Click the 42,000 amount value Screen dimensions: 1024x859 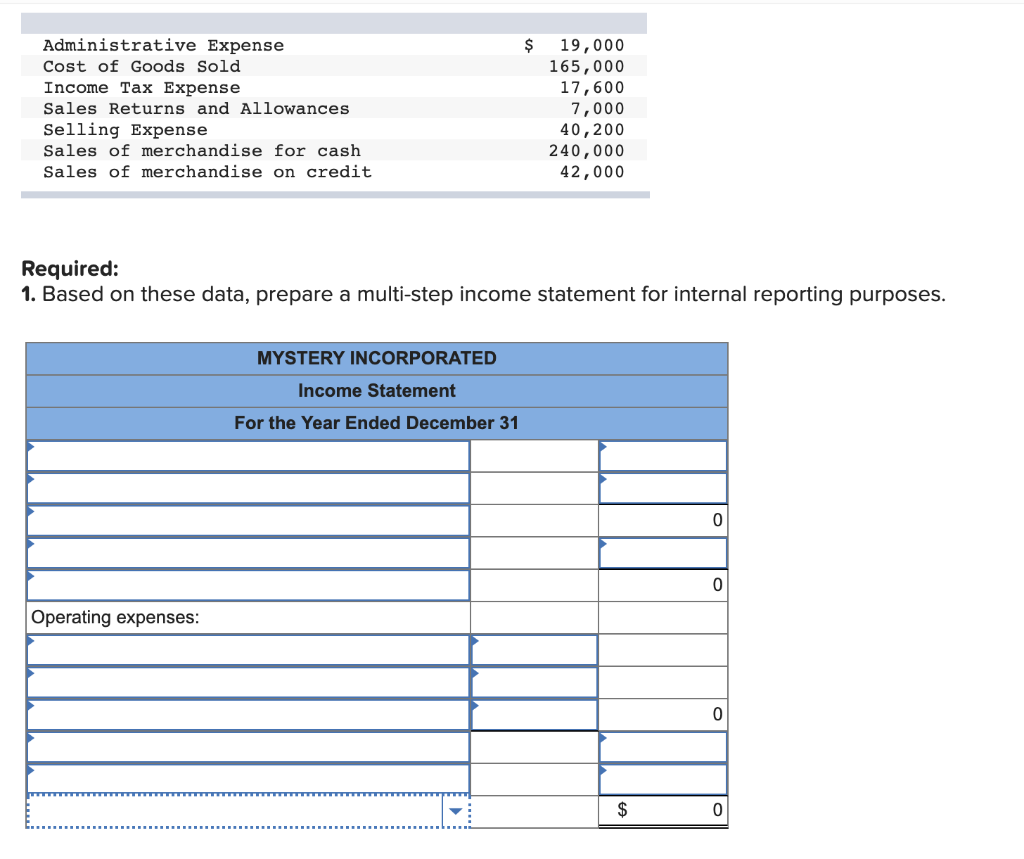[592, 172]
